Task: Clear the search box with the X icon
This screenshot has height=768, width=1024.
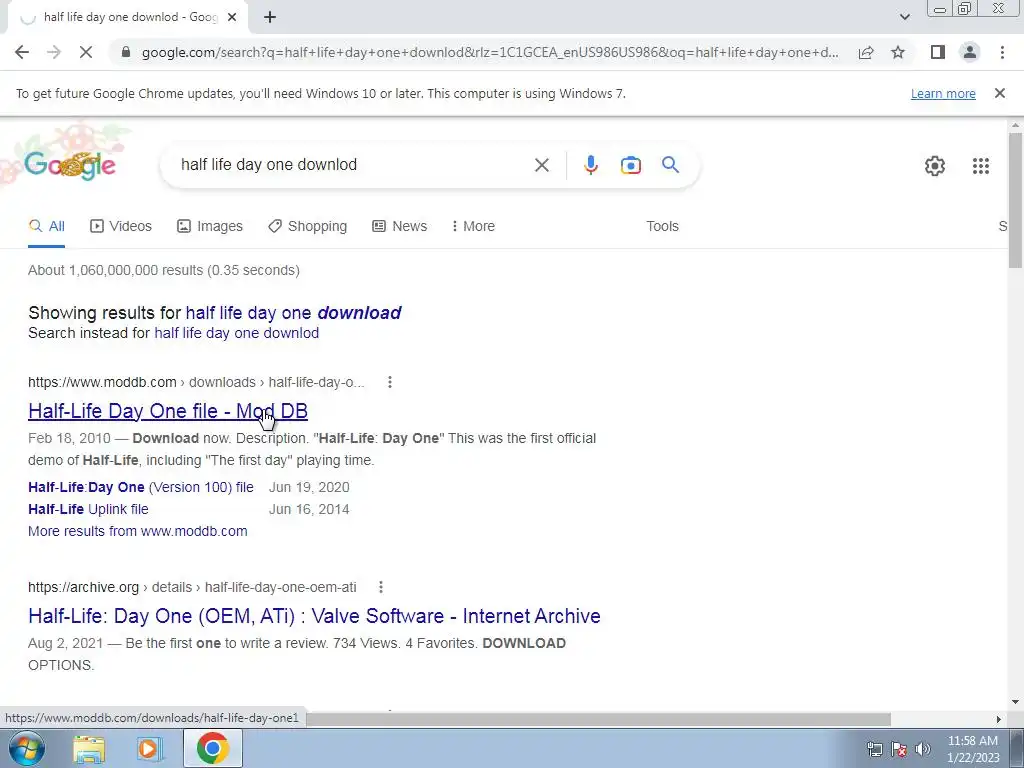Action: point(541,165)
